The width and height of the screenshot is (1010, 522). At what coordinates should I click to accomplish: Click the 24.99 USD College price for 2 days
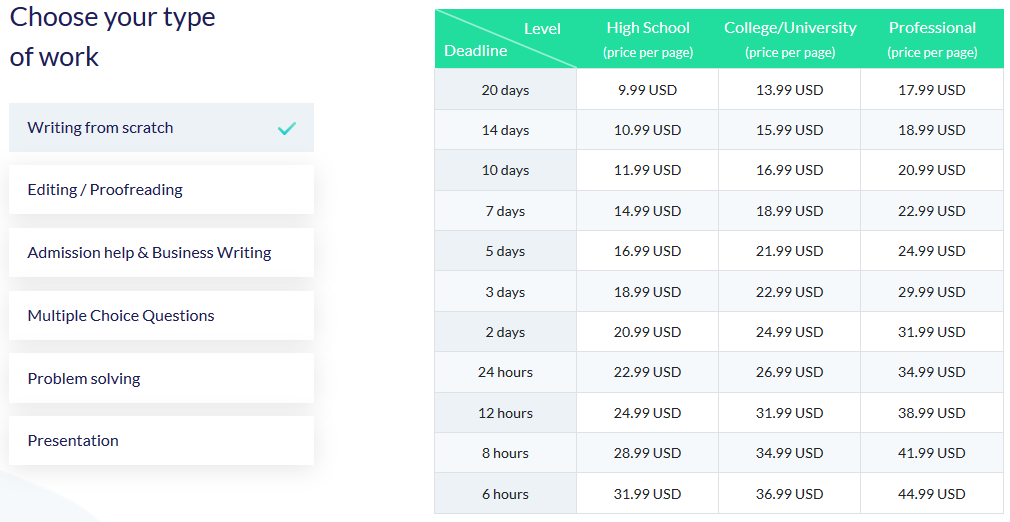coord(790,332)
